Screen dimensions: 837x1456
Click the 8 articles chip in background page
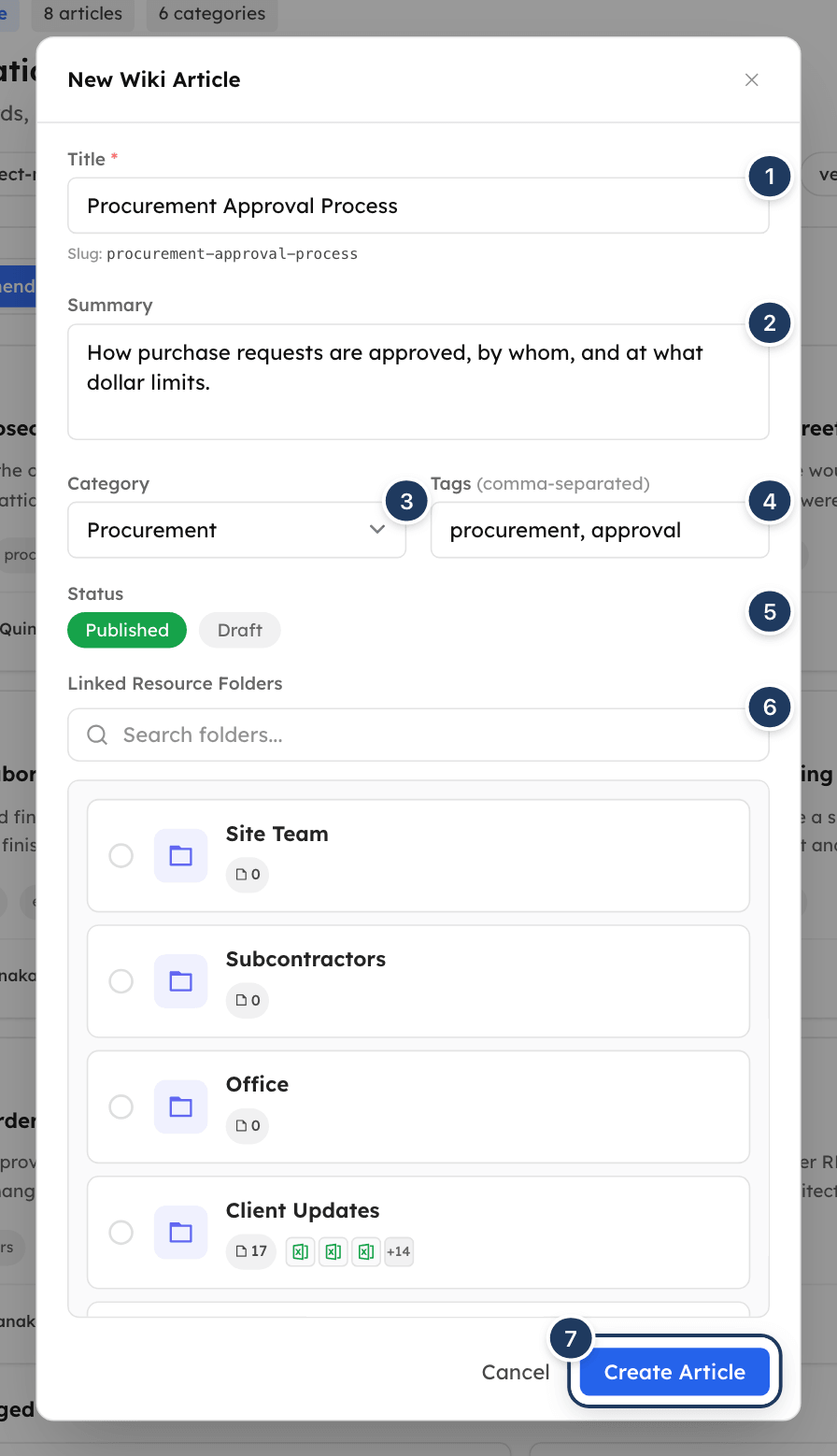(x=83, y=14)
